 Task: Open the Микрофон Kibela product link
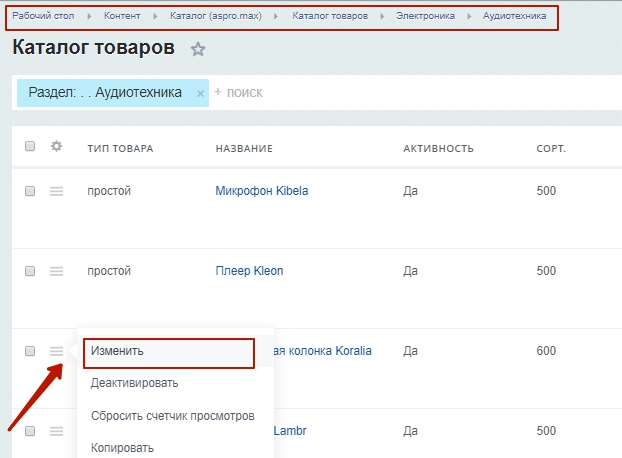[262, 191]
